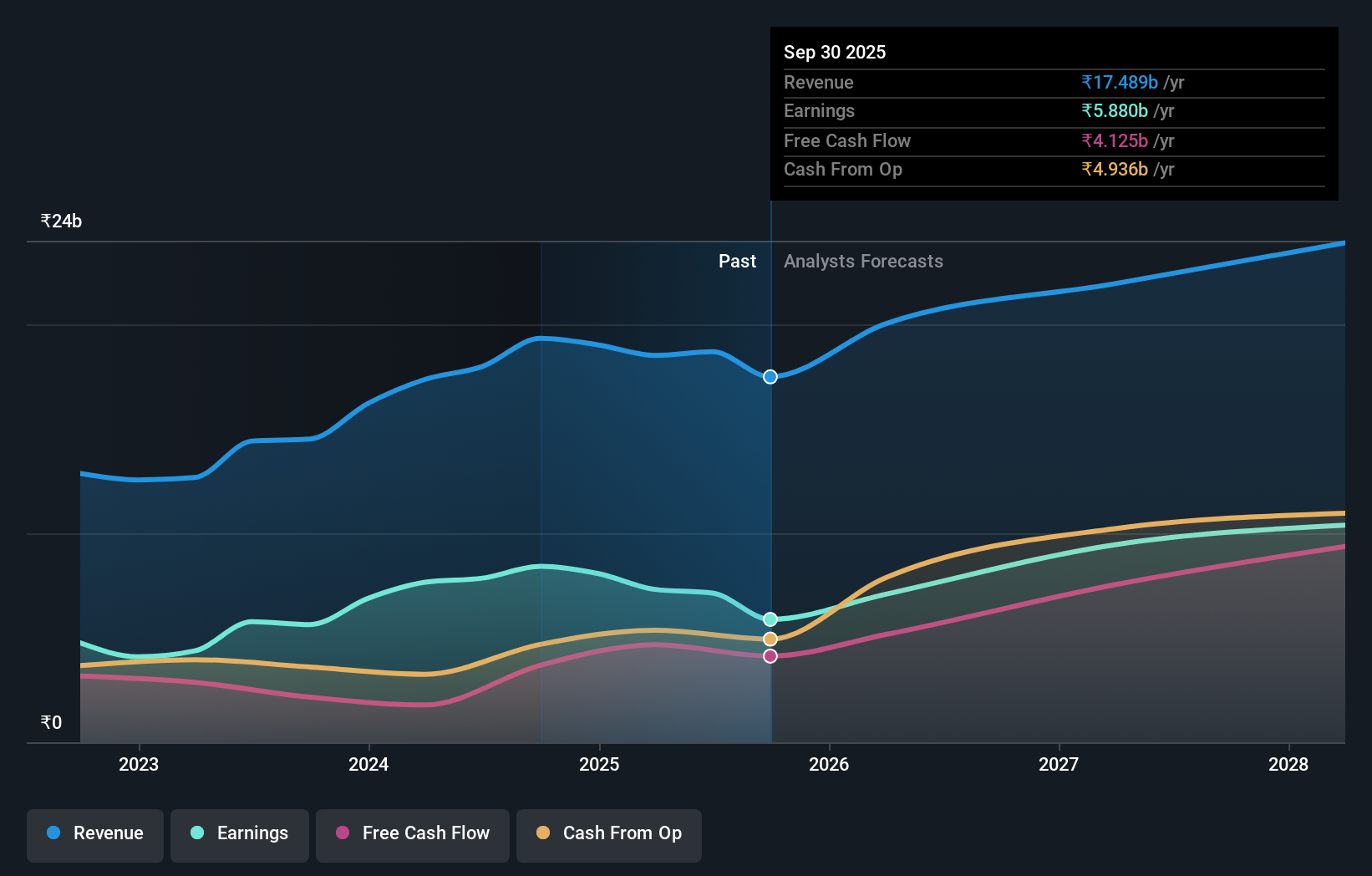Select the orange Cash From Op marker
This screenshot has height=876, width=1372.
770,638
